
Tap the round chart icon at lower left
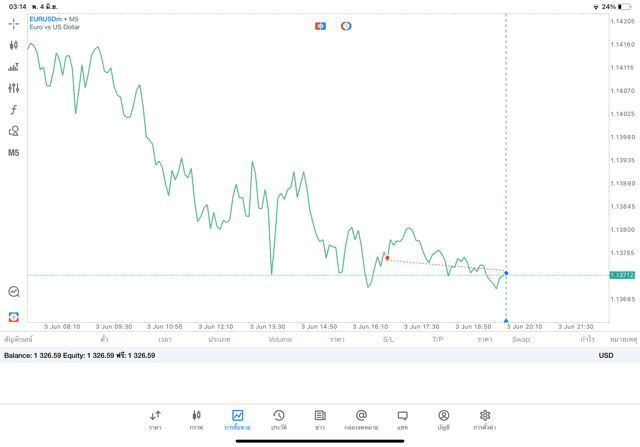tap(13, 292)
